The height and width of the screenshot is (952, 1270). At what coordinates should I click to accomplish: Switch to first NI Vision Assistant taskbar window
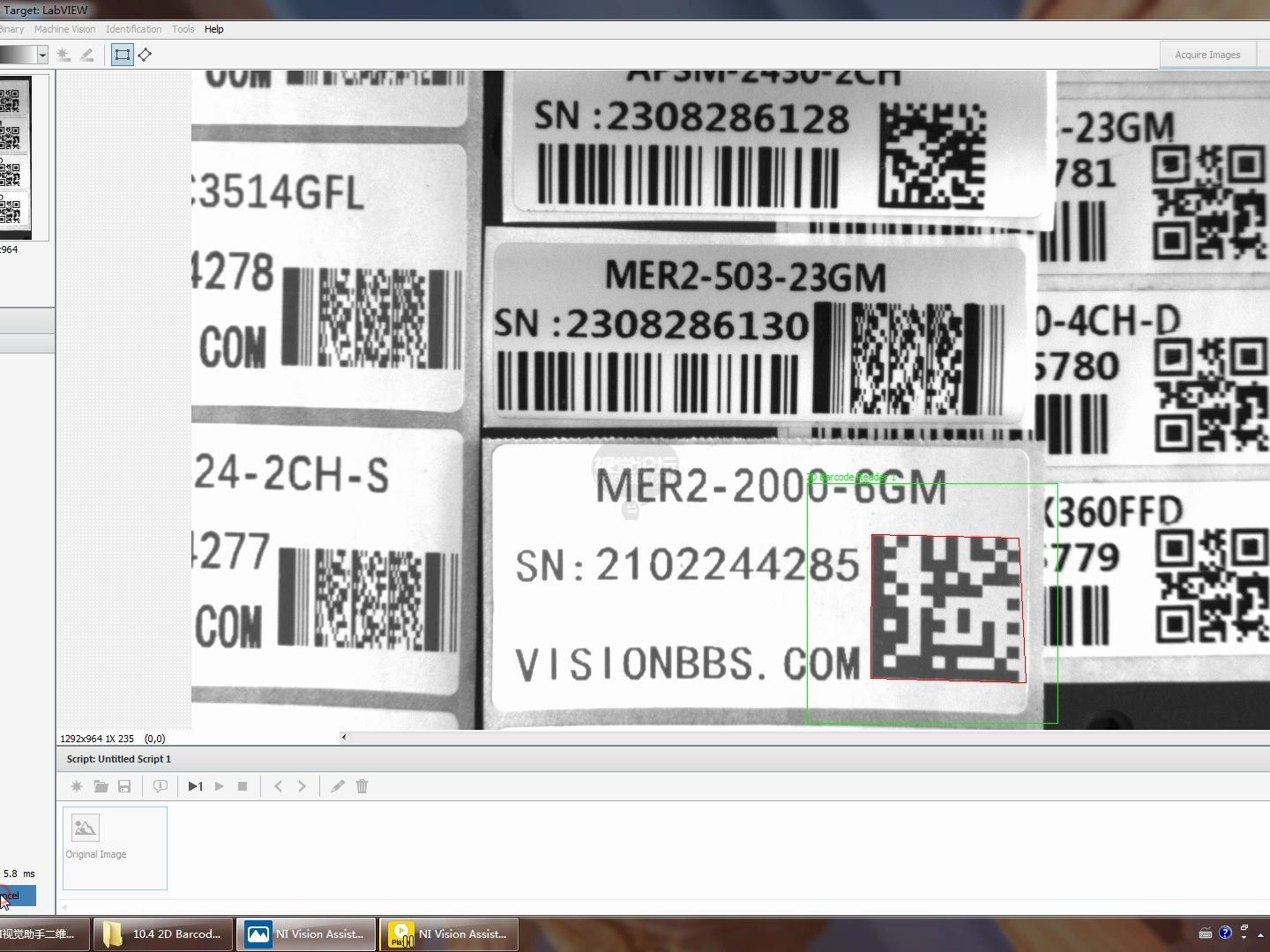click(x=306, y=933)
